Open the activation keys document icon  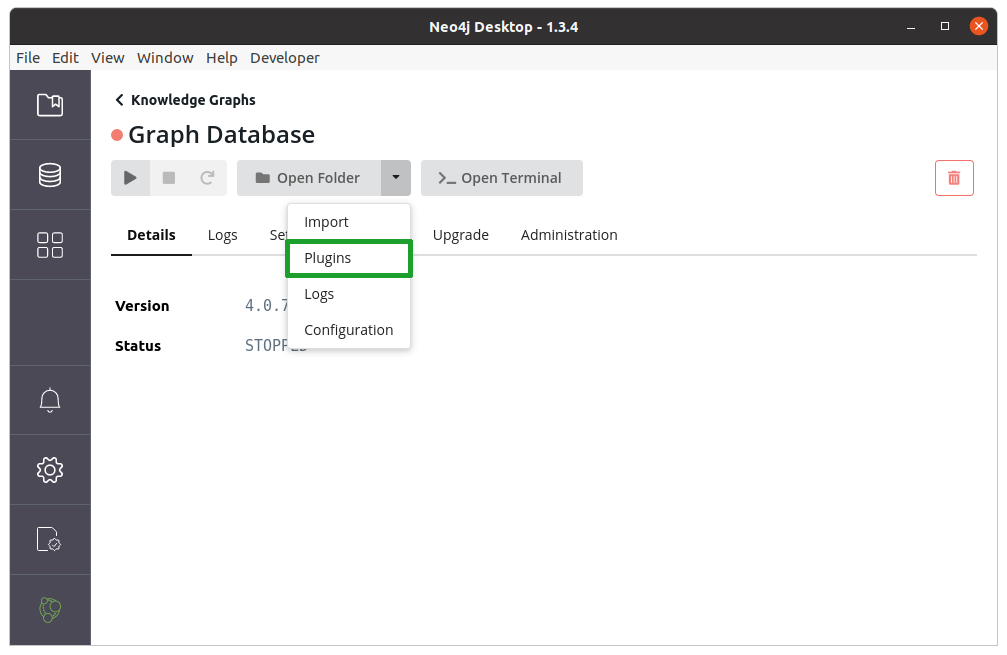pos(49,539)
